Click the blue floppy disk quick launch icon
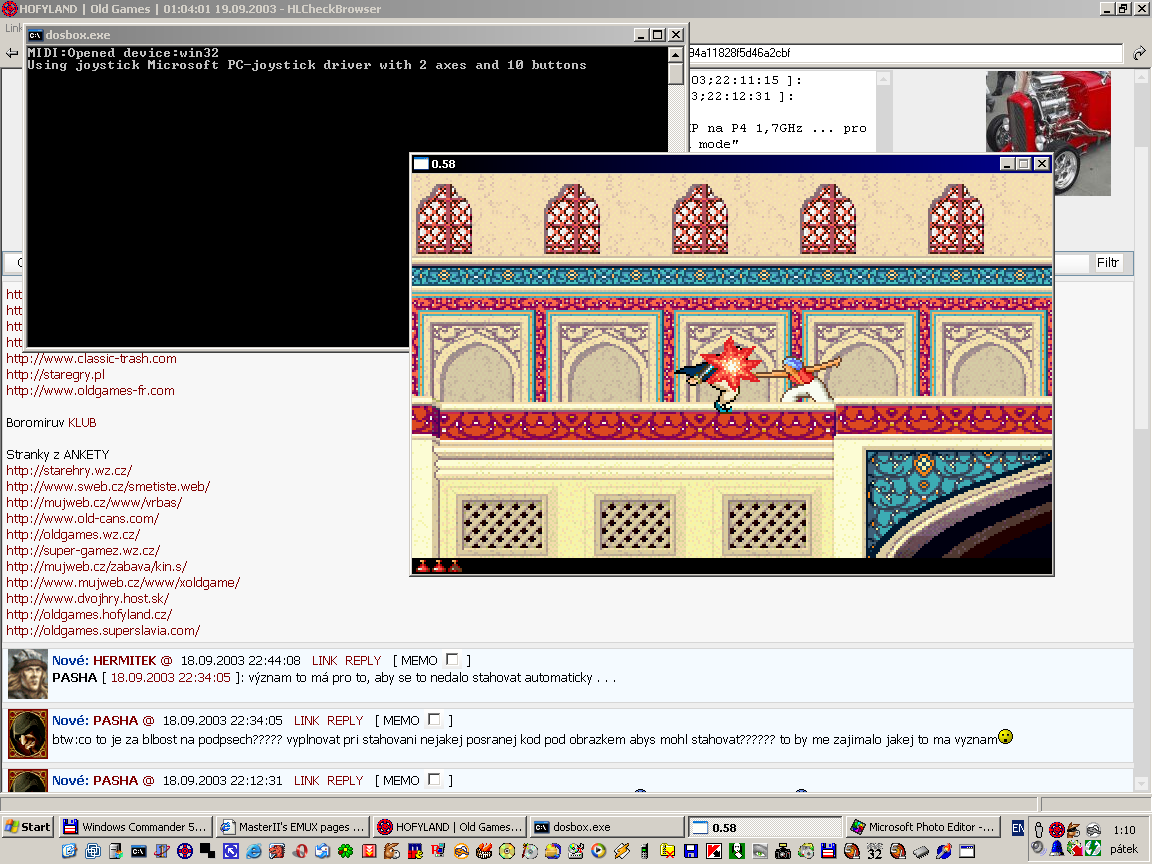This screenshot has width=1152, height=864. point(691,851)
